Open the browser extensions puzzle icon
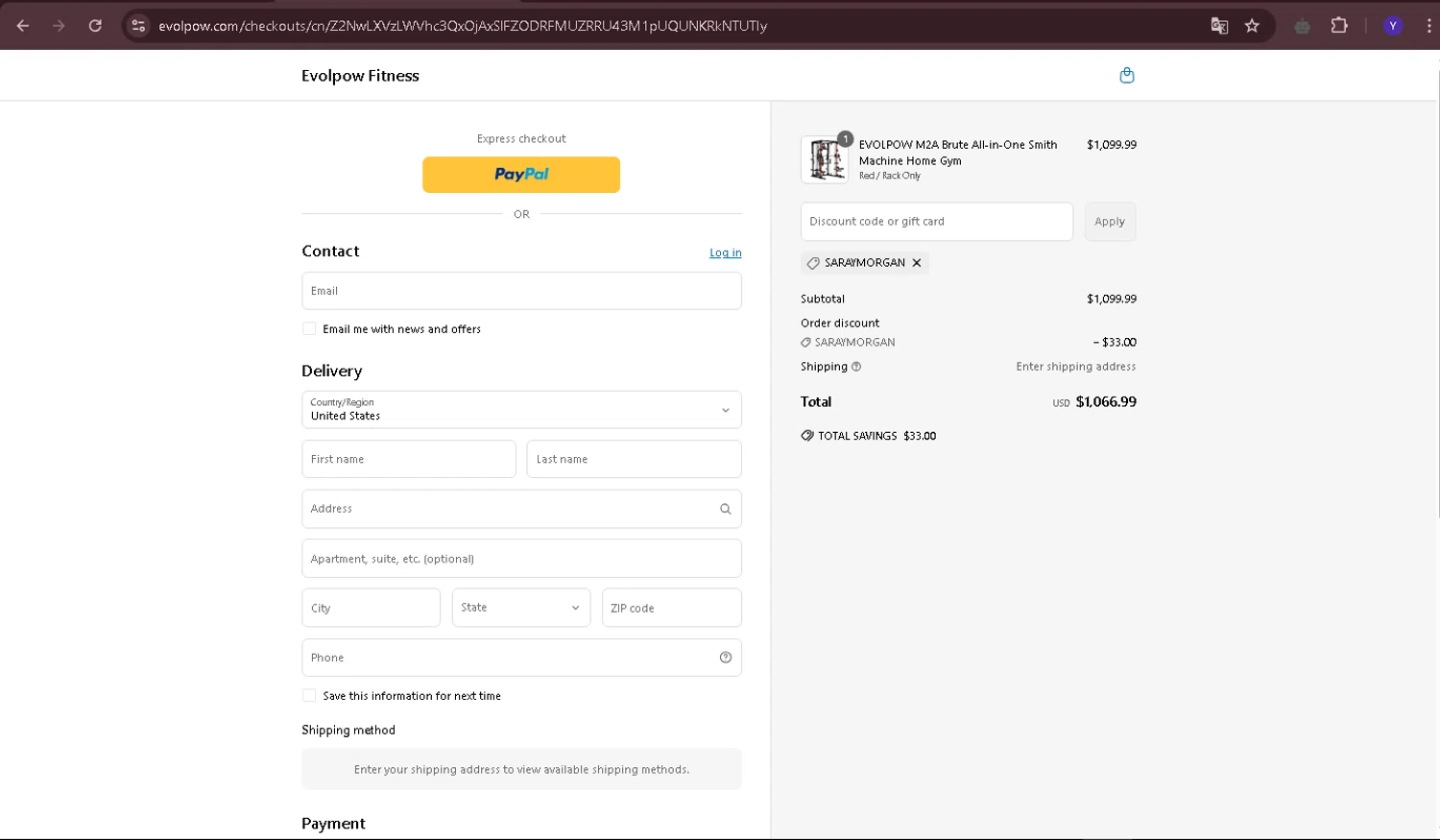Viewport: 1440px width, 840px height. [1339, 26]
